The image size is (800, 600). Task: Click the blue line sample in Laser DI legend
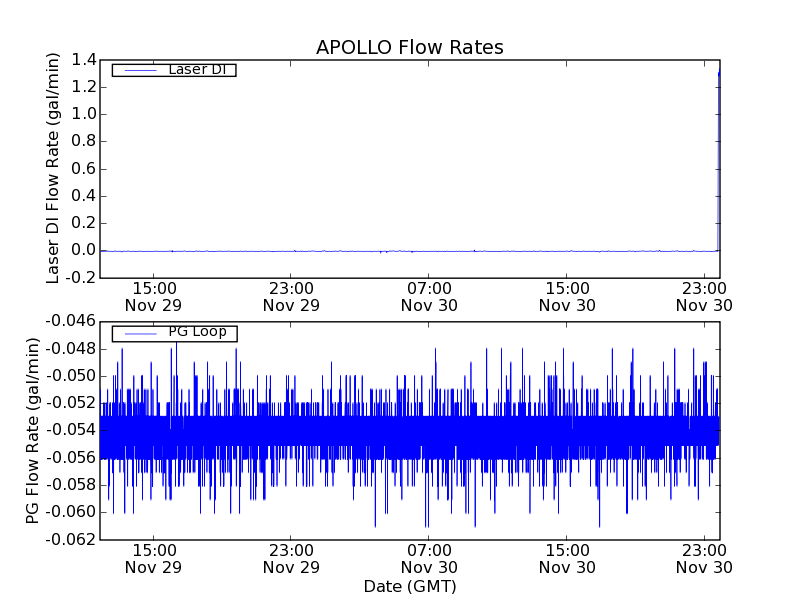[x=138, y=70]
